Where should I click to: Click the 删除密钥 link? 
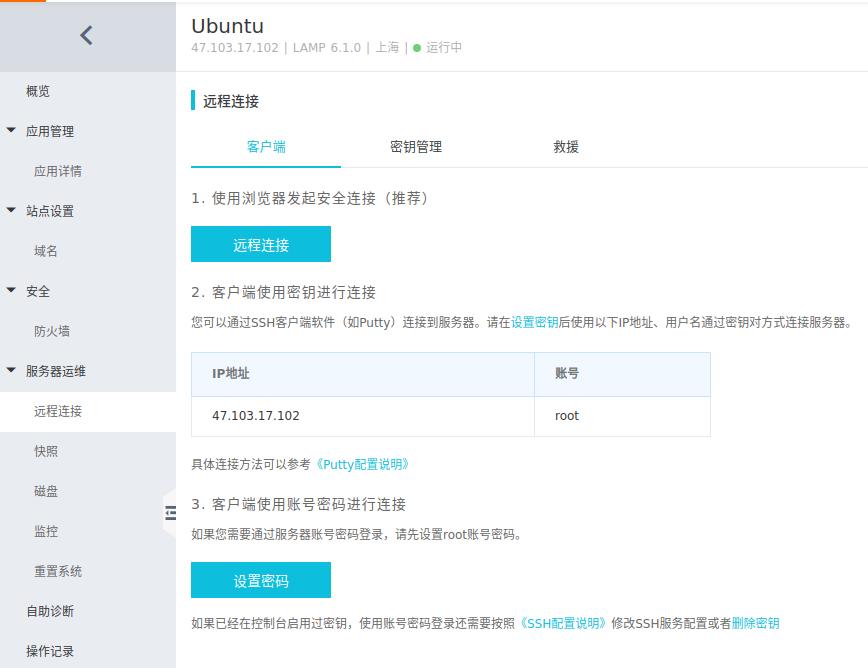tap(755, 623)
